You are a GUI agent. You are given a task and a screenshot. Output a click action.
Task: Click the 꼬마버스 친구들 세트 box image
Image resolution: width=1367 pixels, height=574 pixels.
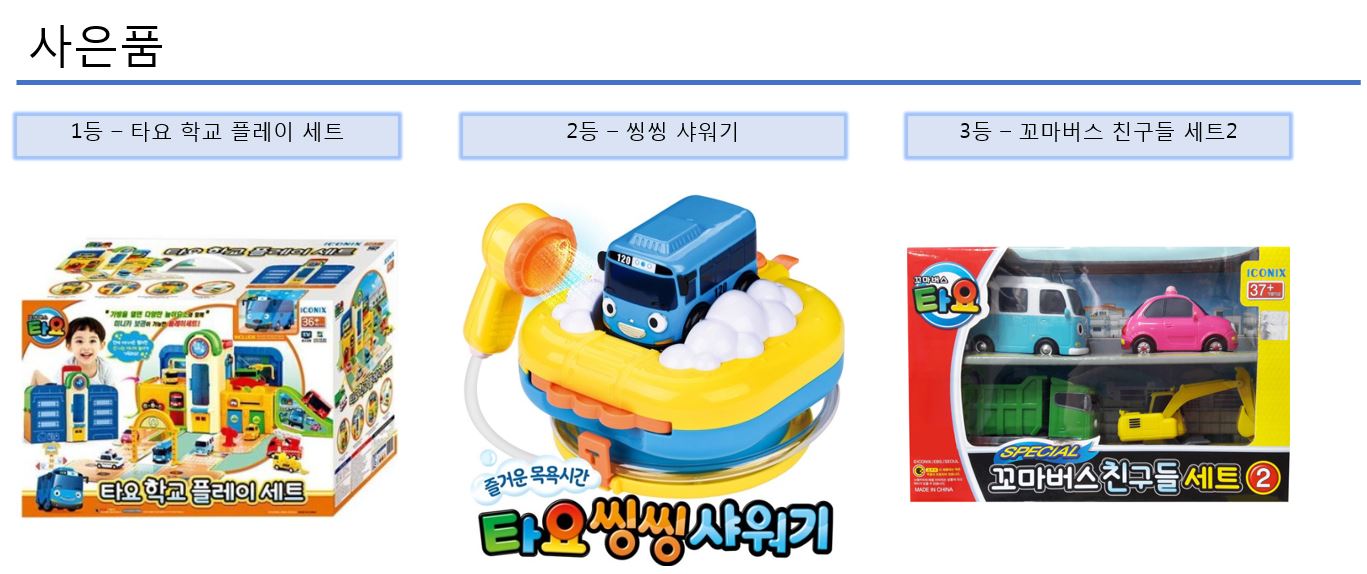(1098, 374)
